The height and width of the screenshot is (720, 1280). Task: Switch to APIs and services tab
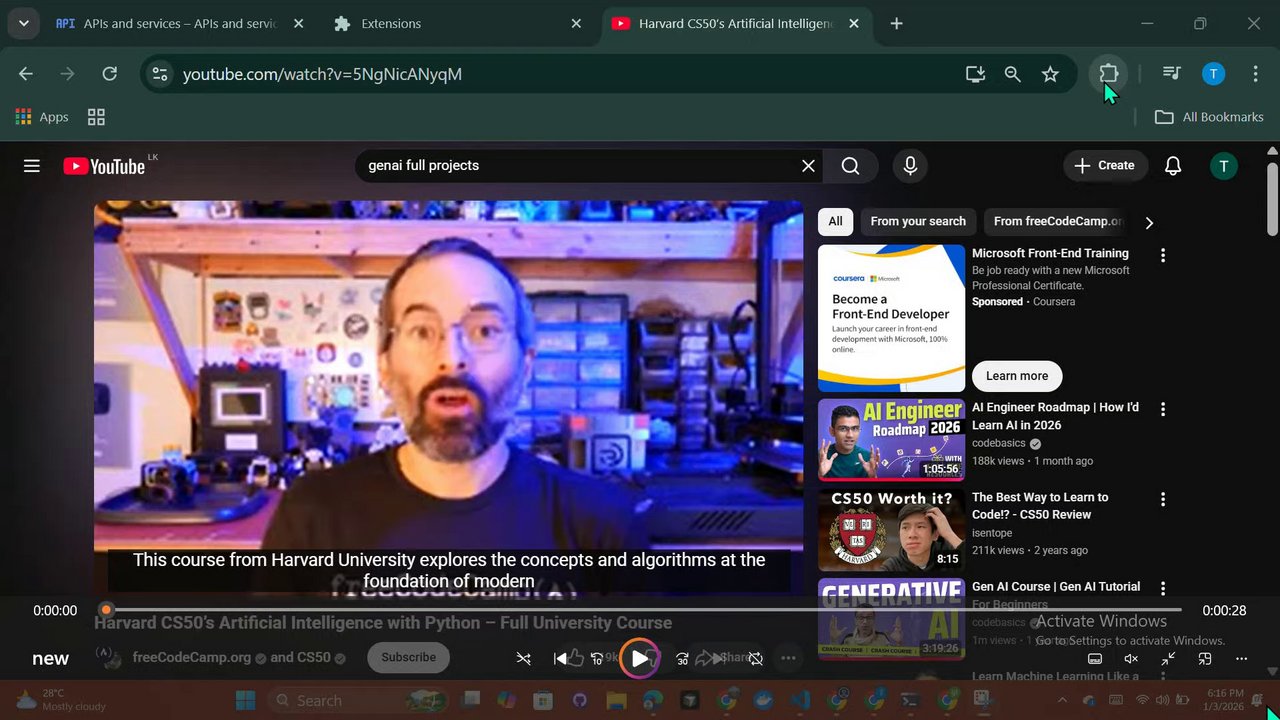pos(181,23)
